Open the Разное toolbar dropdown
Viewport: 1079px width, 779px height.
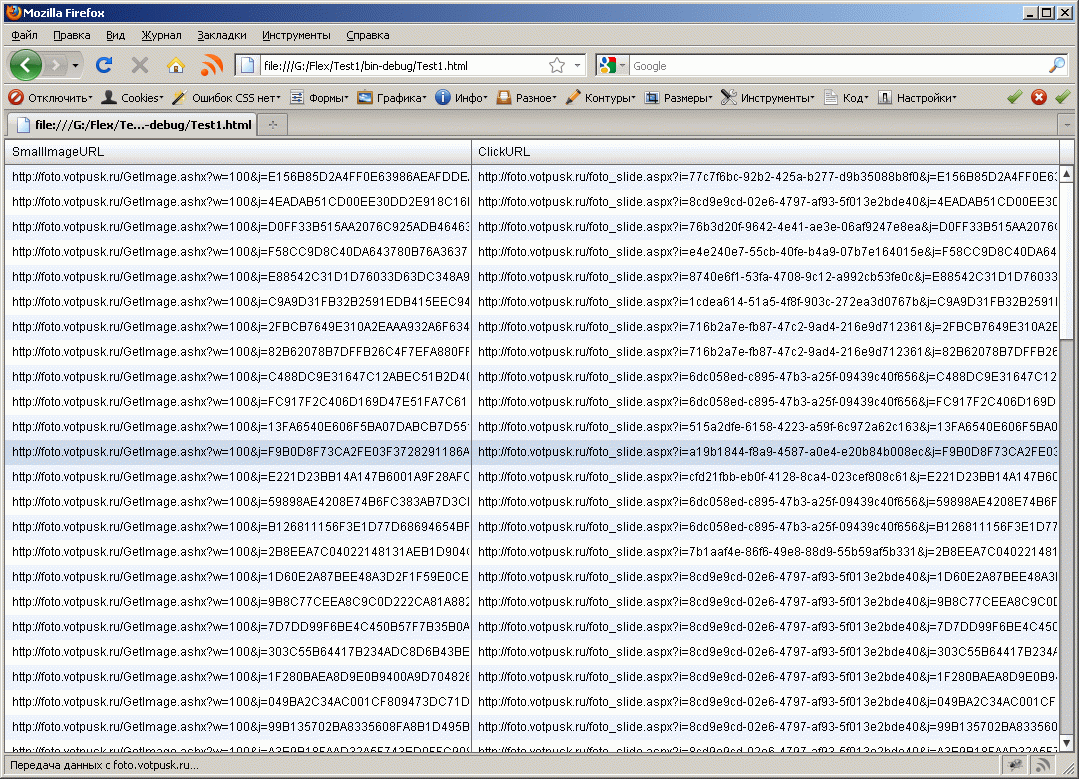(x=526, y=98)
